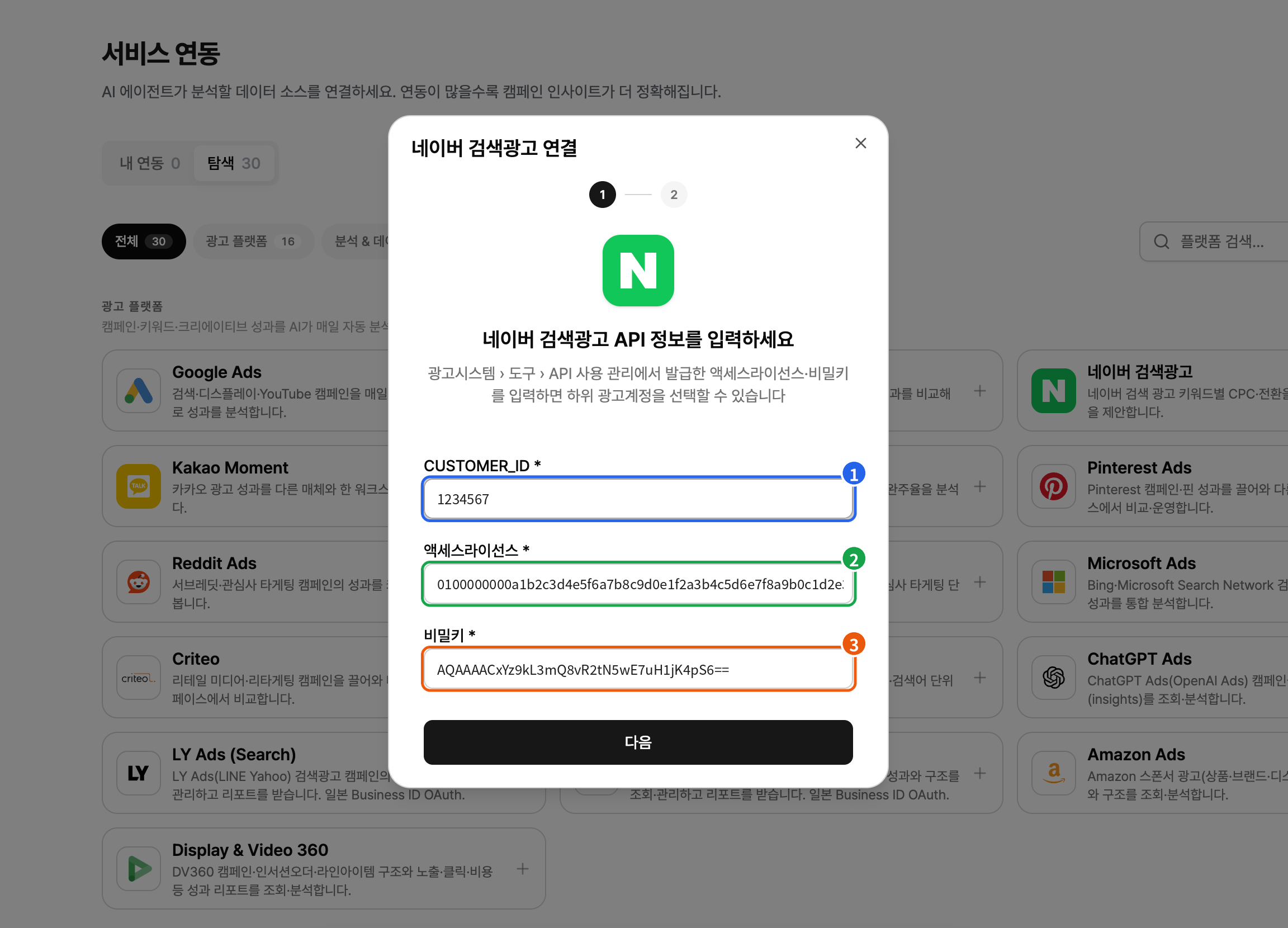Select the 전체 30 filter chip
The width and height of the screenshot is (1288, 928).
(144, 242)
